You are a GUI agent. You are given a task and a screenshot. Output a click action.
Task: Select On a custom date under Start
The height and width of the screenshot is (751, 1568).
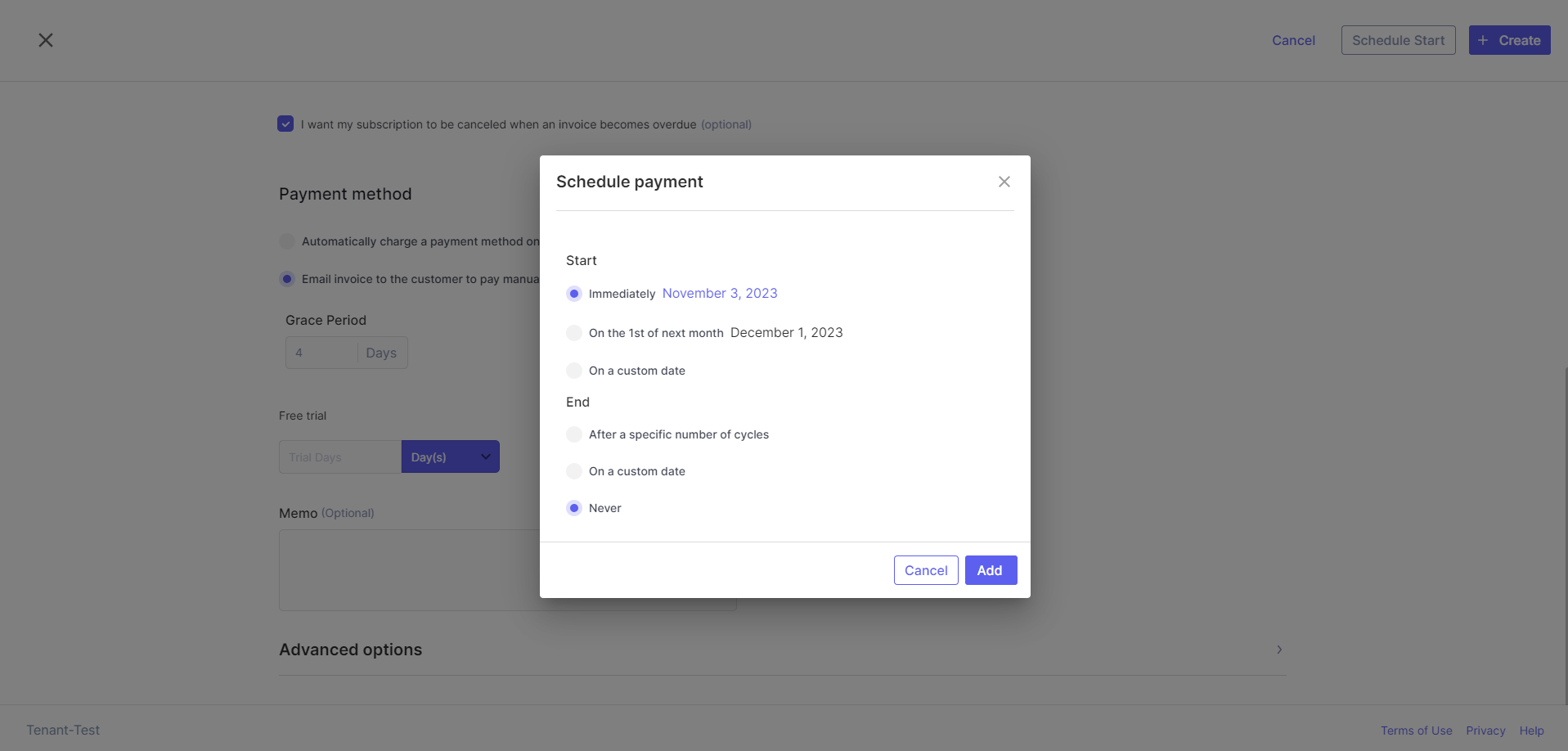pyautogui.click(x=574, y=371)
